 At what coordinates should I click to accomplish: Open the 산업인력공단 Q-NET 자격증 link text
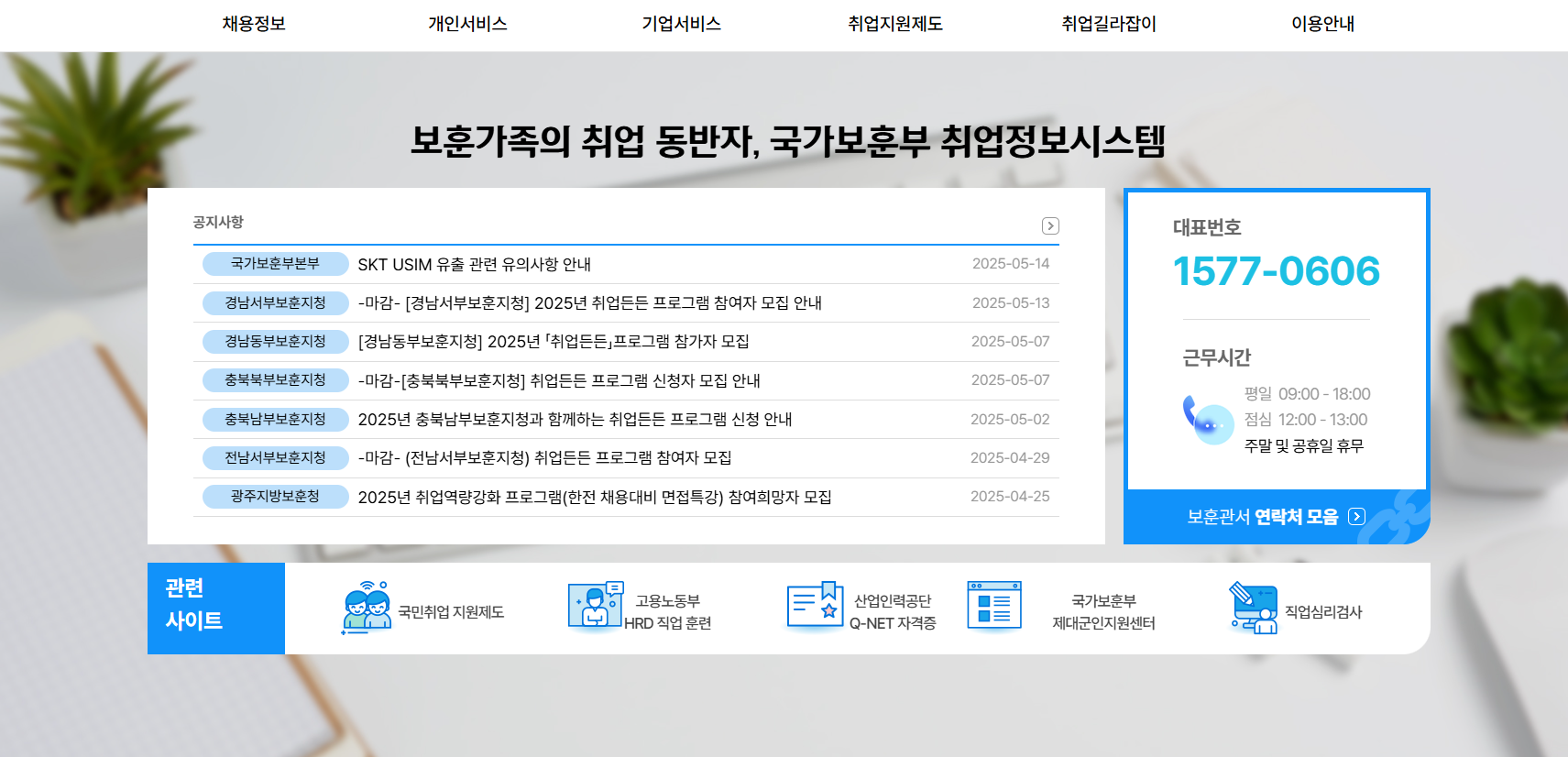(893, 612)
